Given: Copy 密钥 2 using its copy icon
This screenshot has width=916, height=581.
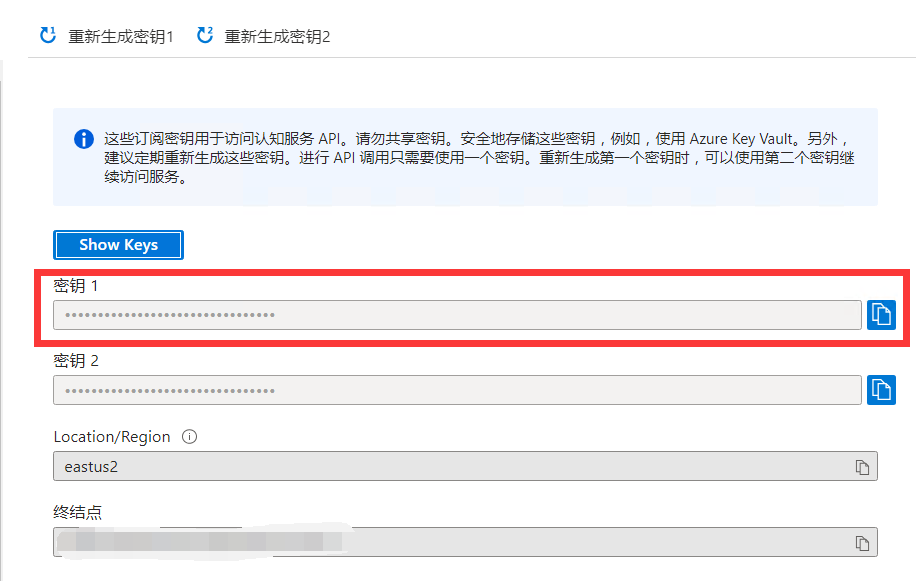Looking at the screenshot, I should pyautogui.click(x=881, y=389).
